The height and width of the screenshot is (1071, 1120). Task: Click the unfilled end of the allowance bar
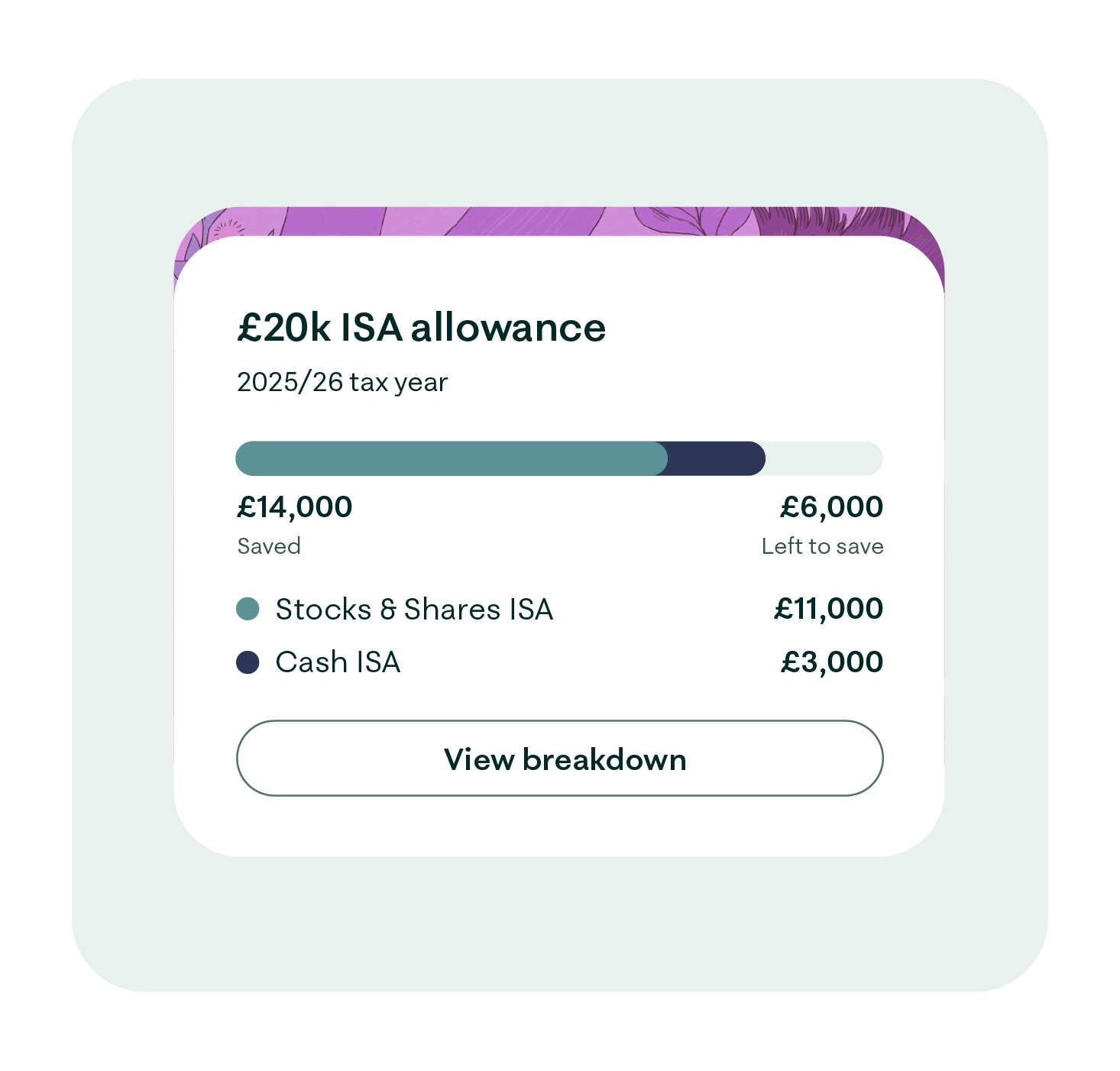pos(824,458)
